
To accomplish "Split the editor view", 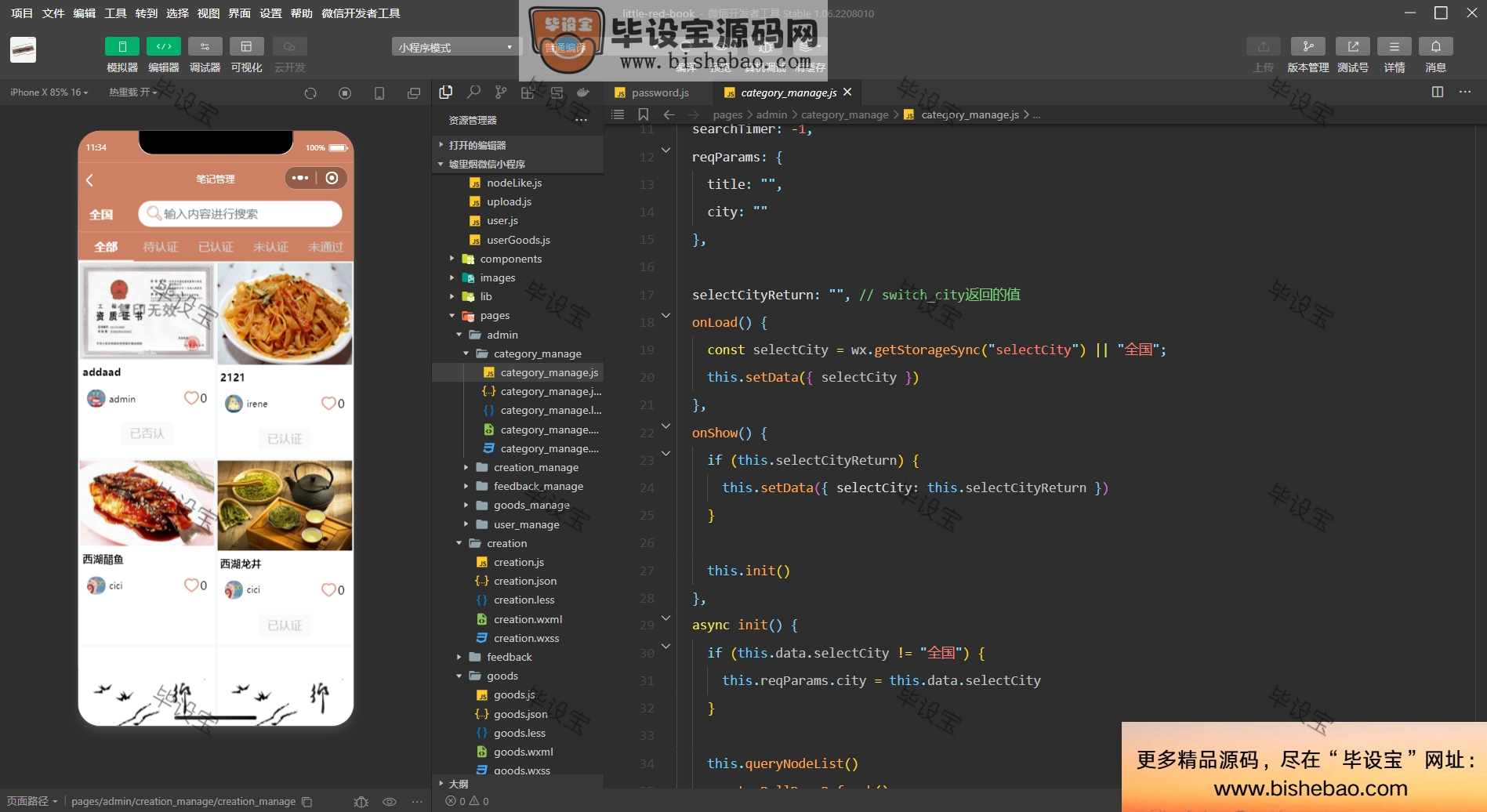I will click(x=1438, y=92).
